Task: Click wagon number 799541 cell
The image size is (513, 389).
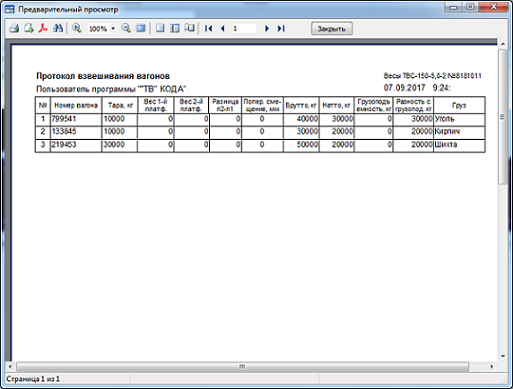Action: point(76,119)
